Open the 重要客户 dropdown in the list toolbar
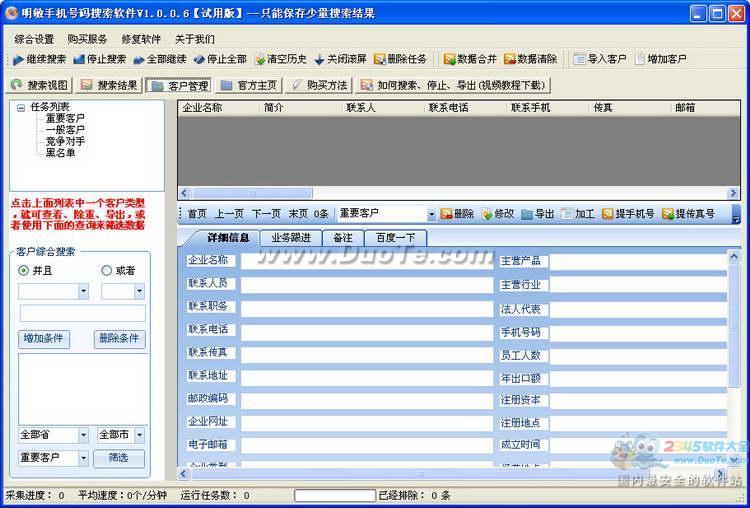This screenshot has width=750, height=508. coord(431,215)
